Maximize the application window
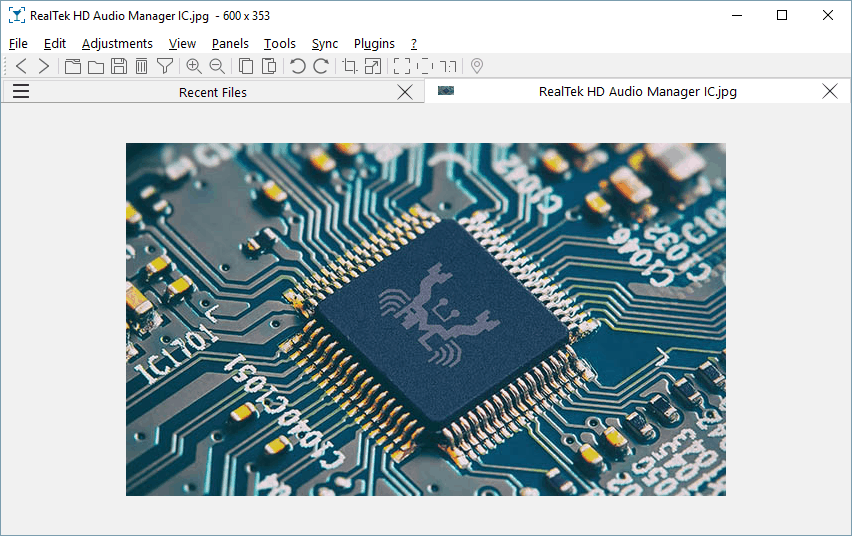 point(782,15)
